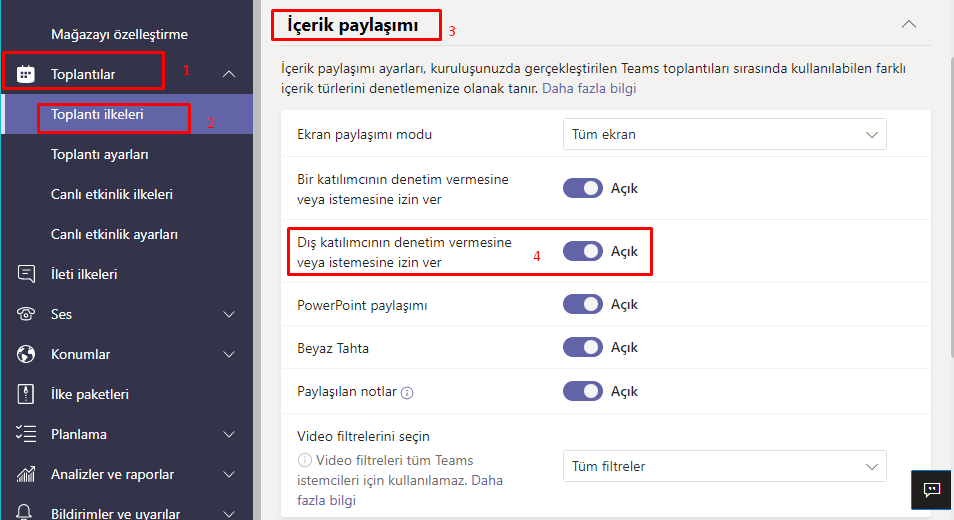954x520 pixels.
Task: Click the Analizler ve raporlar chart icon
Action: coord(27,474)
